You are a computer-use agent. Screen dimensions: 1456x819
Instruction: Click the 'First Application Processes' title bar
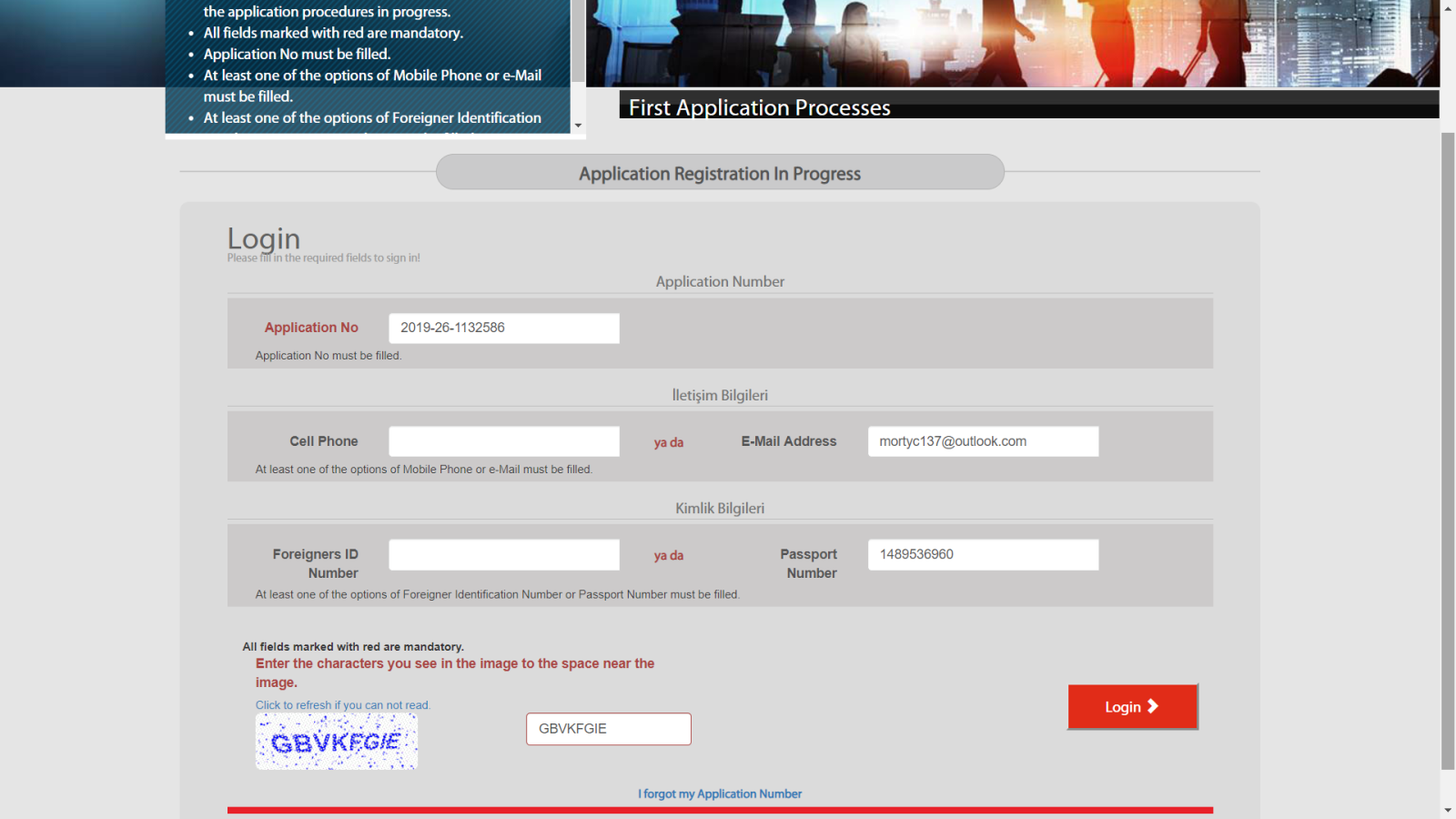1028,106
